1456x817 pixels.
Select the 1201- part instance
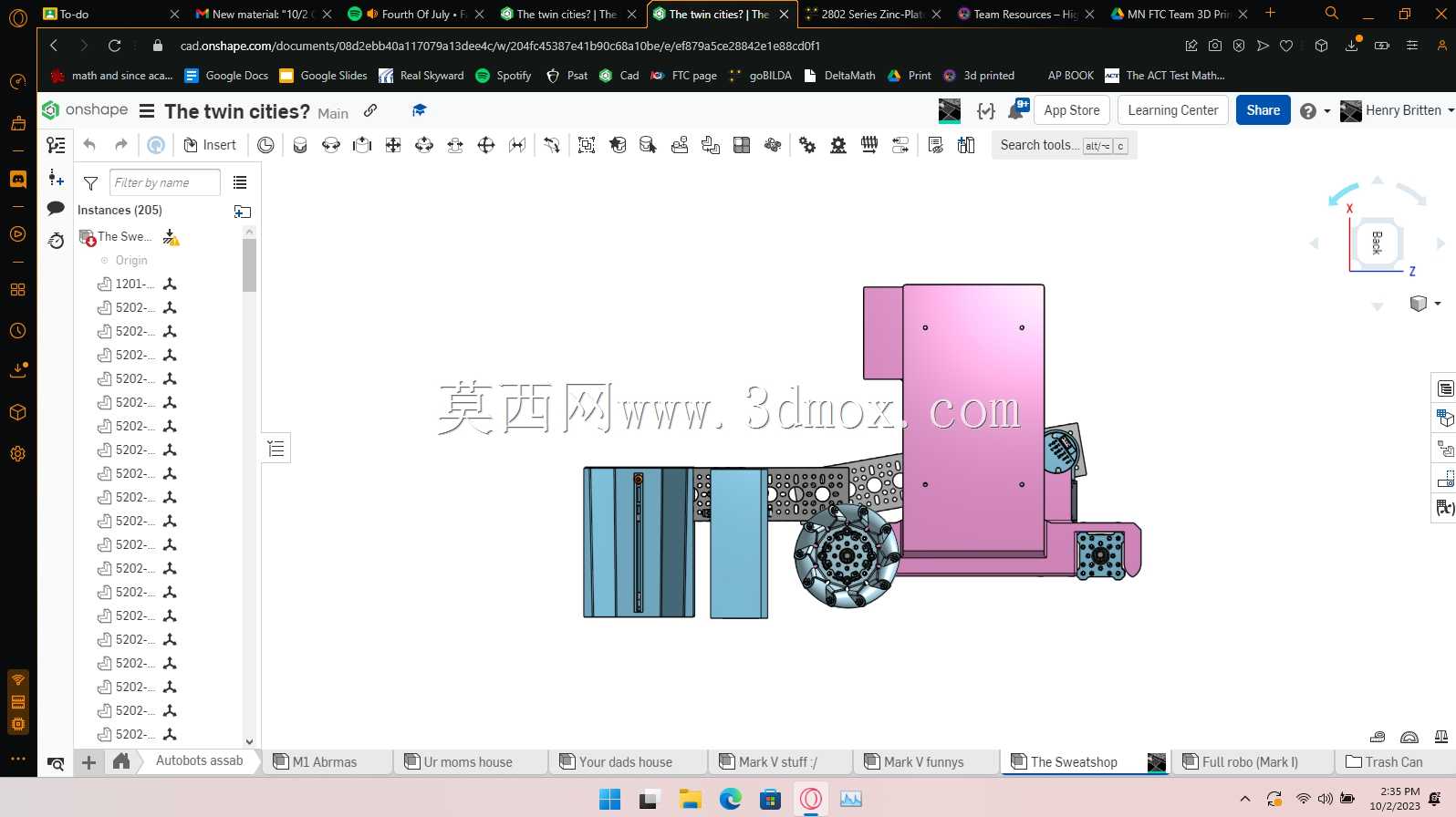(134, 284)
